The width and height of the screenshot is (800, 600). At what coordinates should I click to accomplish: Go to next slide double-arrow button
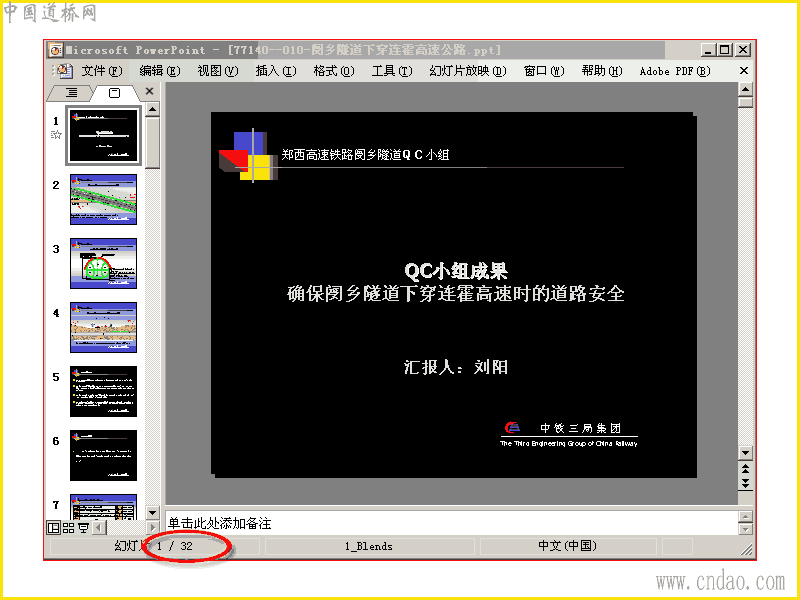point(745,483)
